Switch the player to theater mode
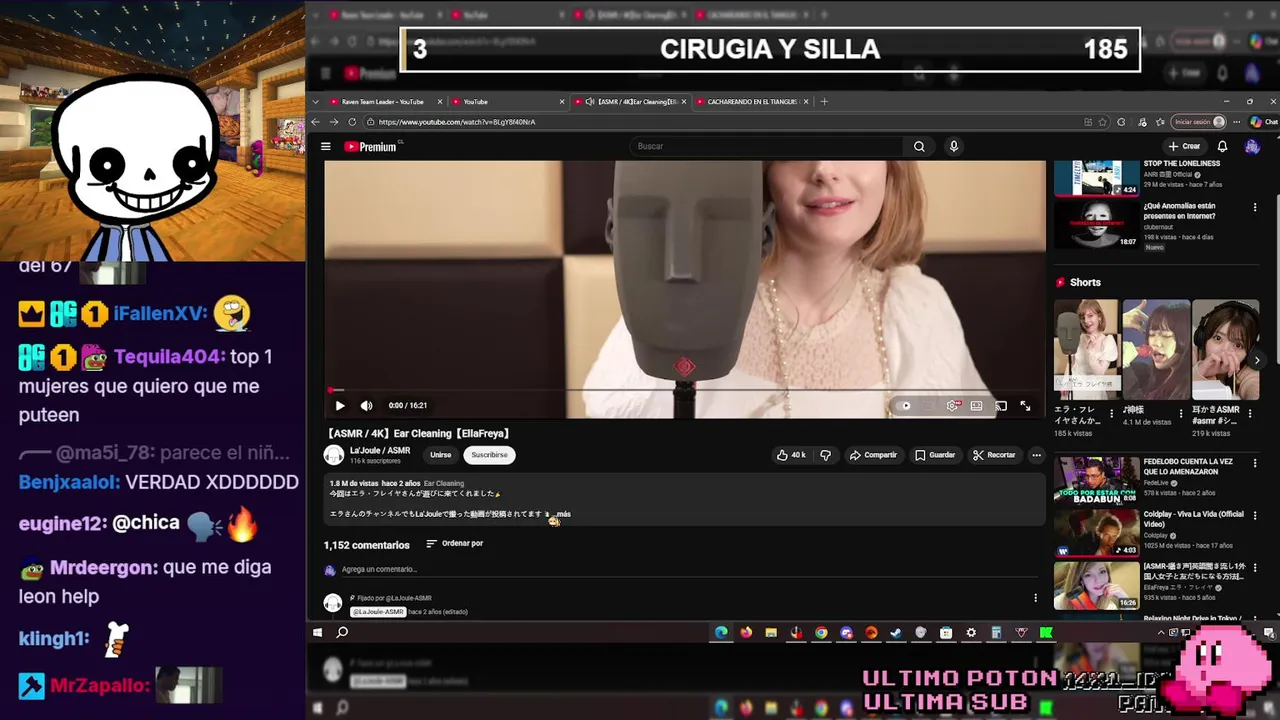This screenshot has height=720, width=1280. click(x=976, y=405)
